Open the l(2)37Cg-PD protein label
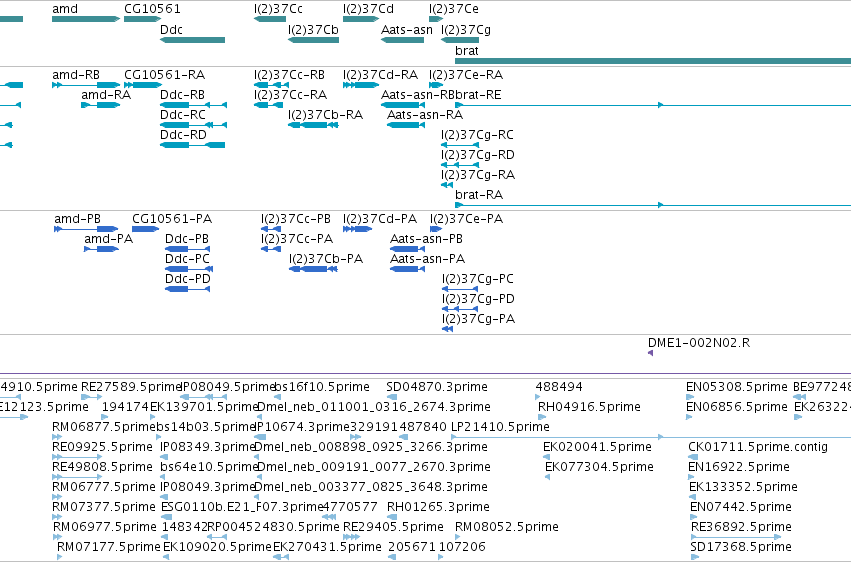This screenshot has width=851, height=562. [478, 299]
